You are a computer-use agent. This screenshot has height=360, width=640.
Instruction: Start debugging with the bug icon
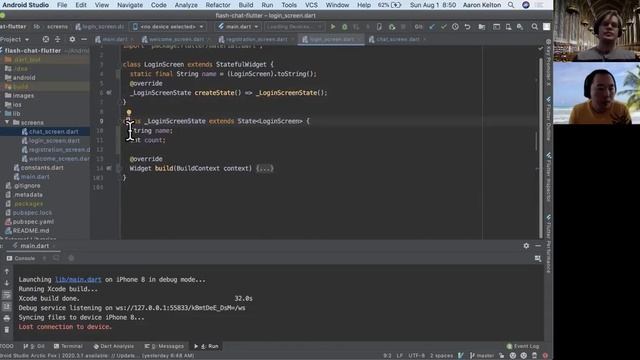pos(344,27)
